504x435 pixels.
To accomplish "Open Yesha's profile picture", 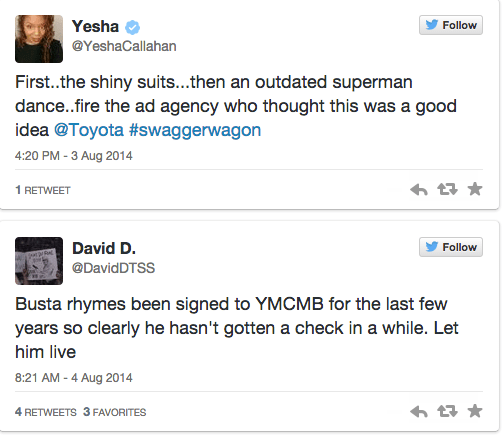I will 39,39.
